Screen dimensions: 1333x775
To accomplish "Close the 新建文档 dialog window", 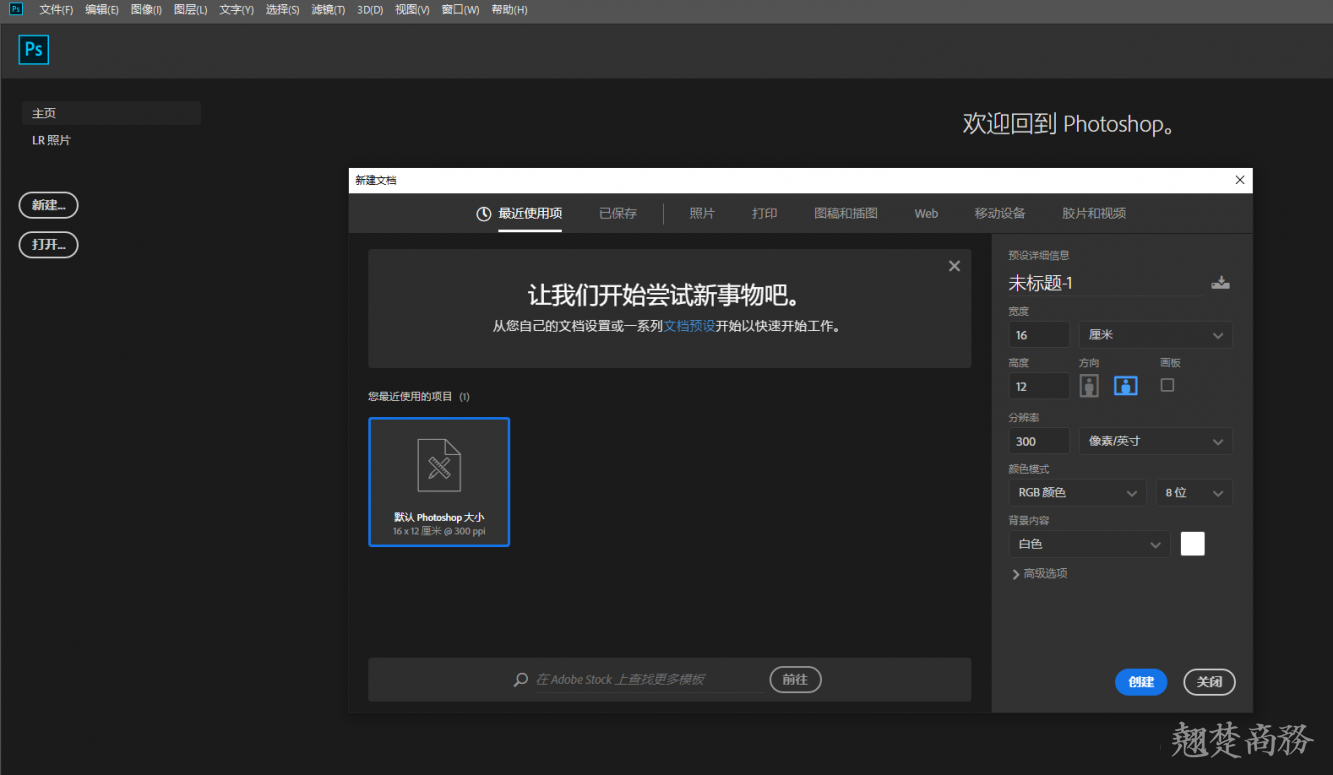I will coord(1240,180).
